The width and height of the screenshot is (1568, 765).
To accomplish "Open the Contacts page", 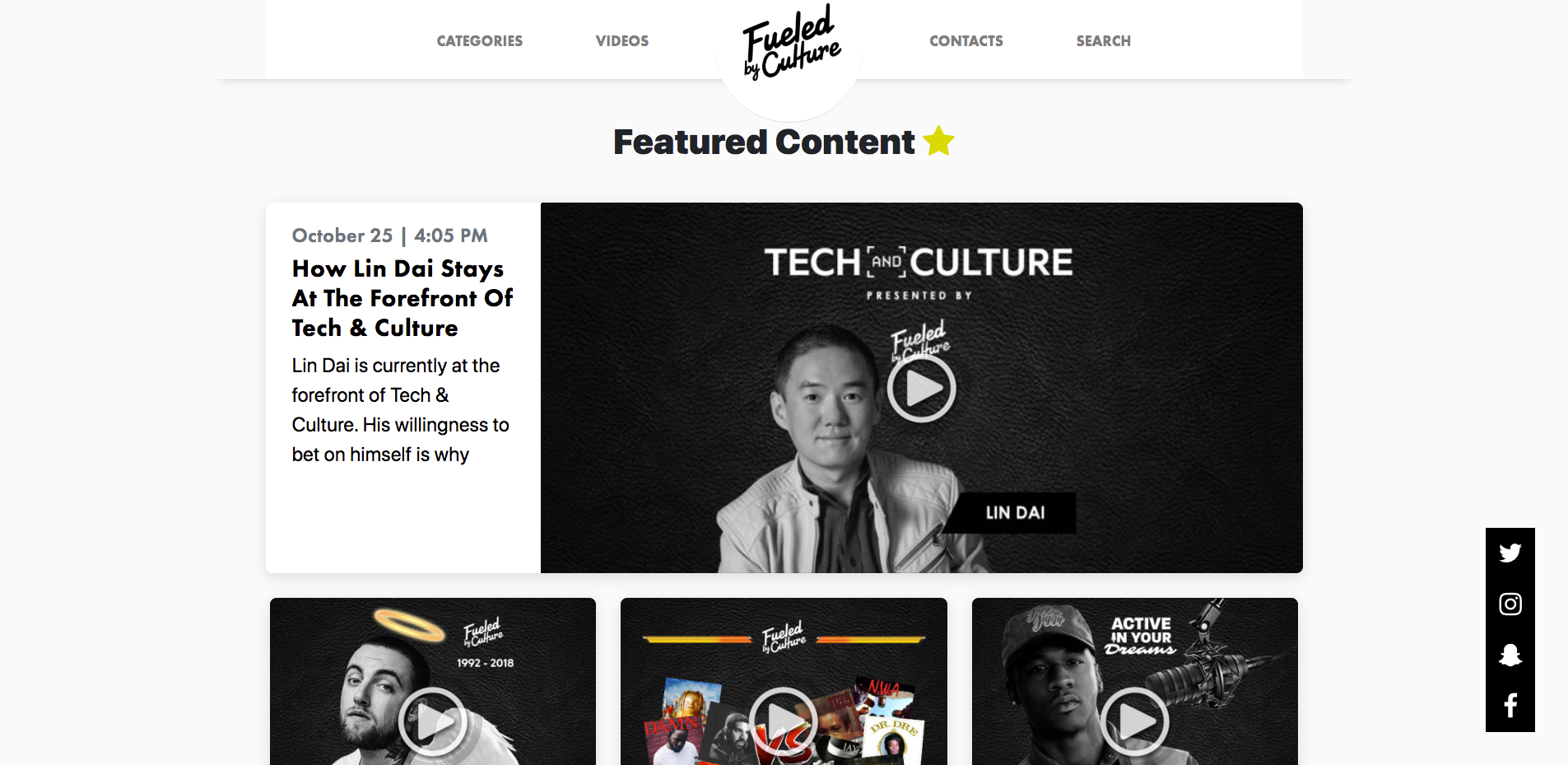I will click(965, 41).
